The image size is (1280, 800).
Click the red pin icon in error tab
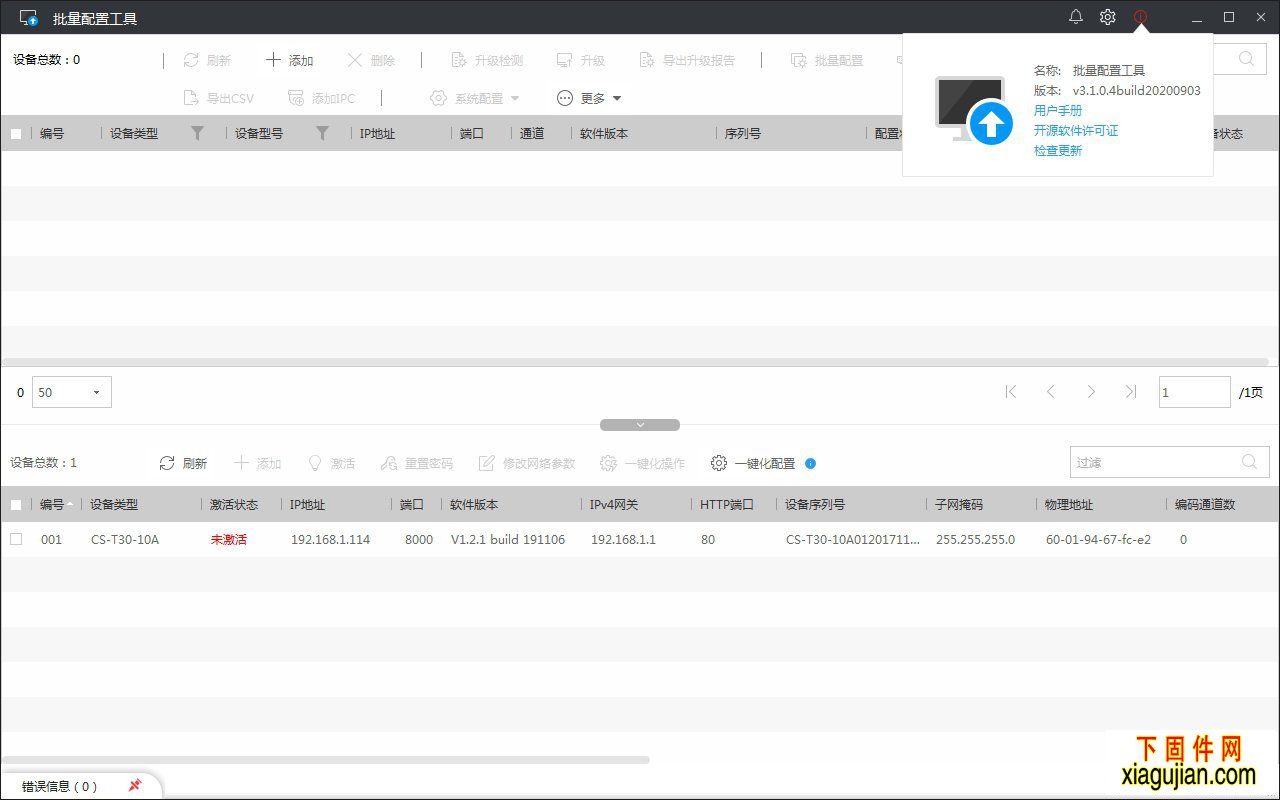pos(135,786)
